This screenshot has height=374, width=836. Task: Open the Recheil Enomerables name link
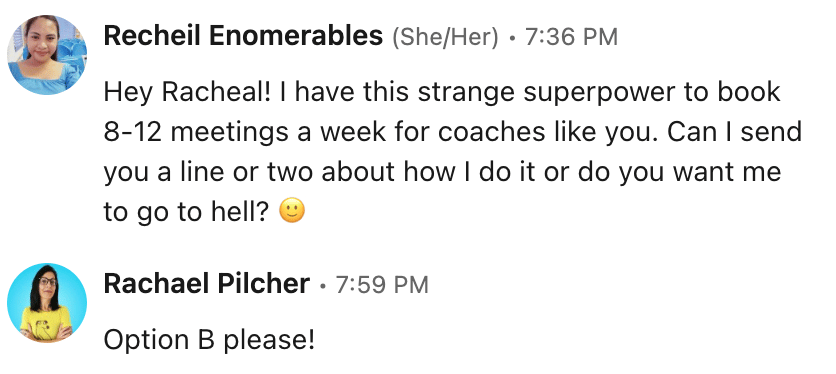(x=243, y=37)
